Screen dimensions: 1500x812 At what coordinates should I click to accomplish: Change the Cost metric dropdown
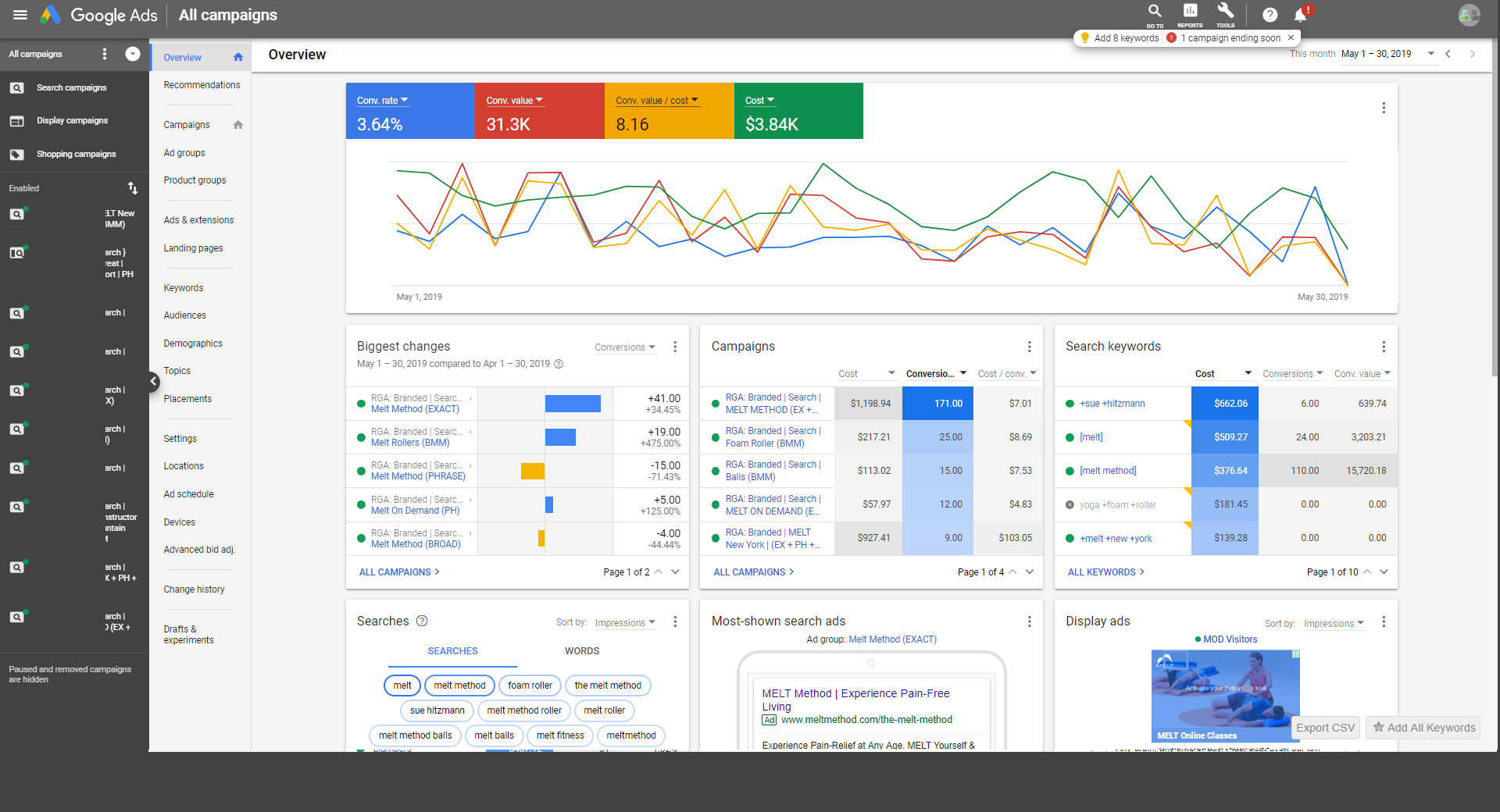759,101
